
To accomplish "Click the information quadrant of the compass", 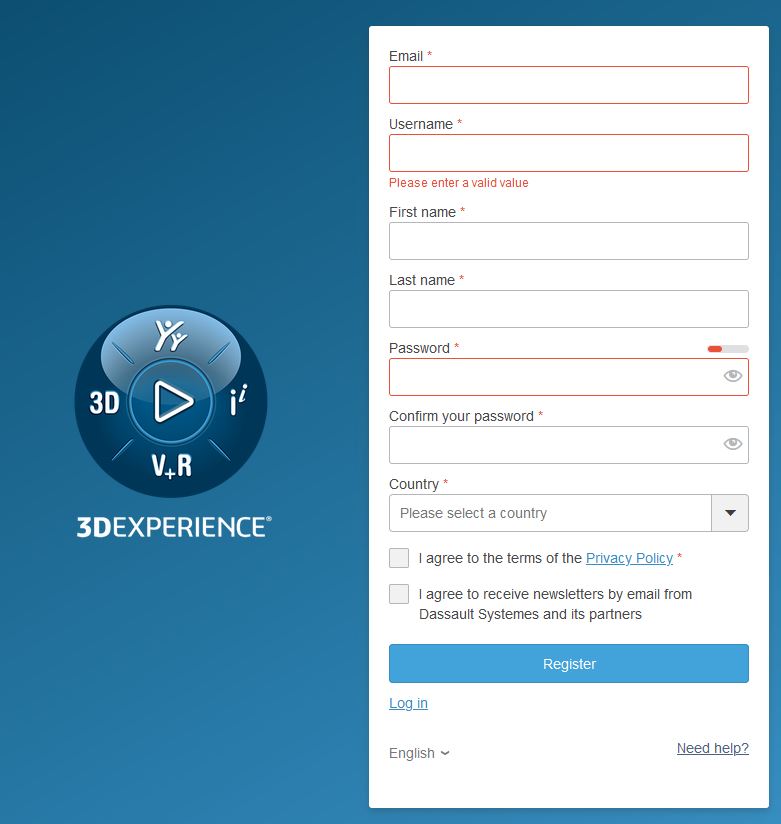I will 237,403.
